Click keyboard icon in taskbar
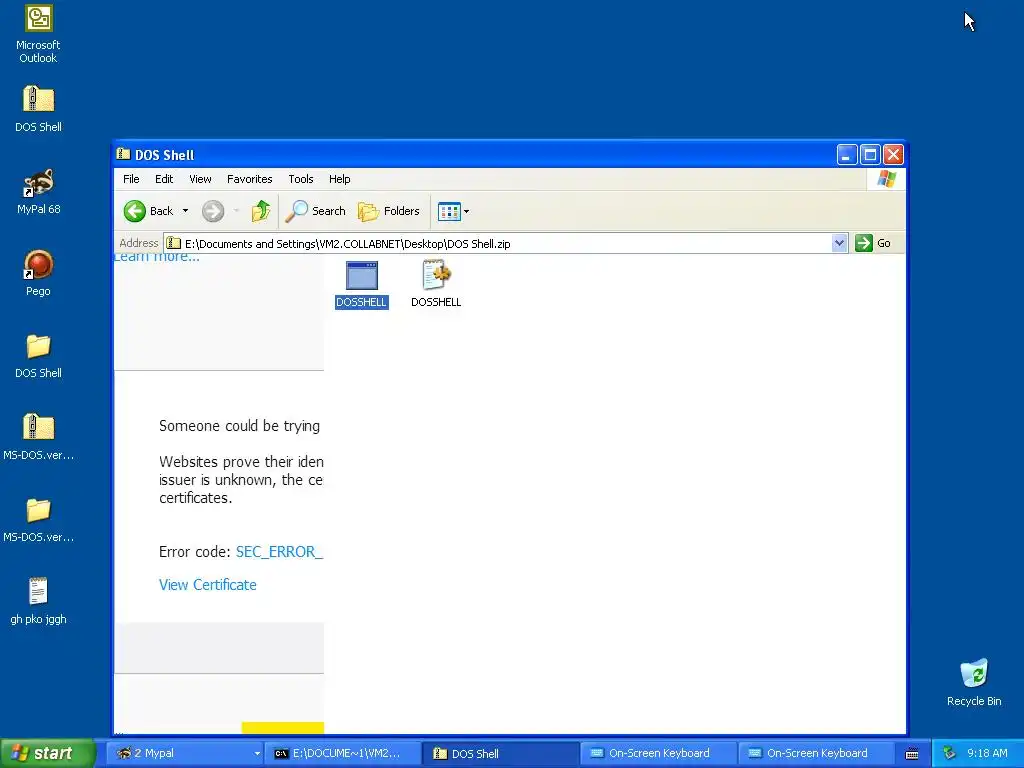This screenshot has width=1024, height=768. click(912, 754)
